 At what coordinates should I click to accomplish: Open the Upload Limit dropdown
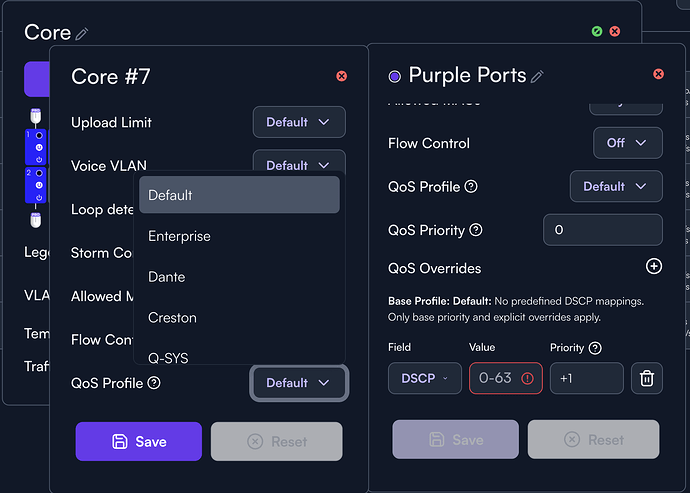(299, 122)
